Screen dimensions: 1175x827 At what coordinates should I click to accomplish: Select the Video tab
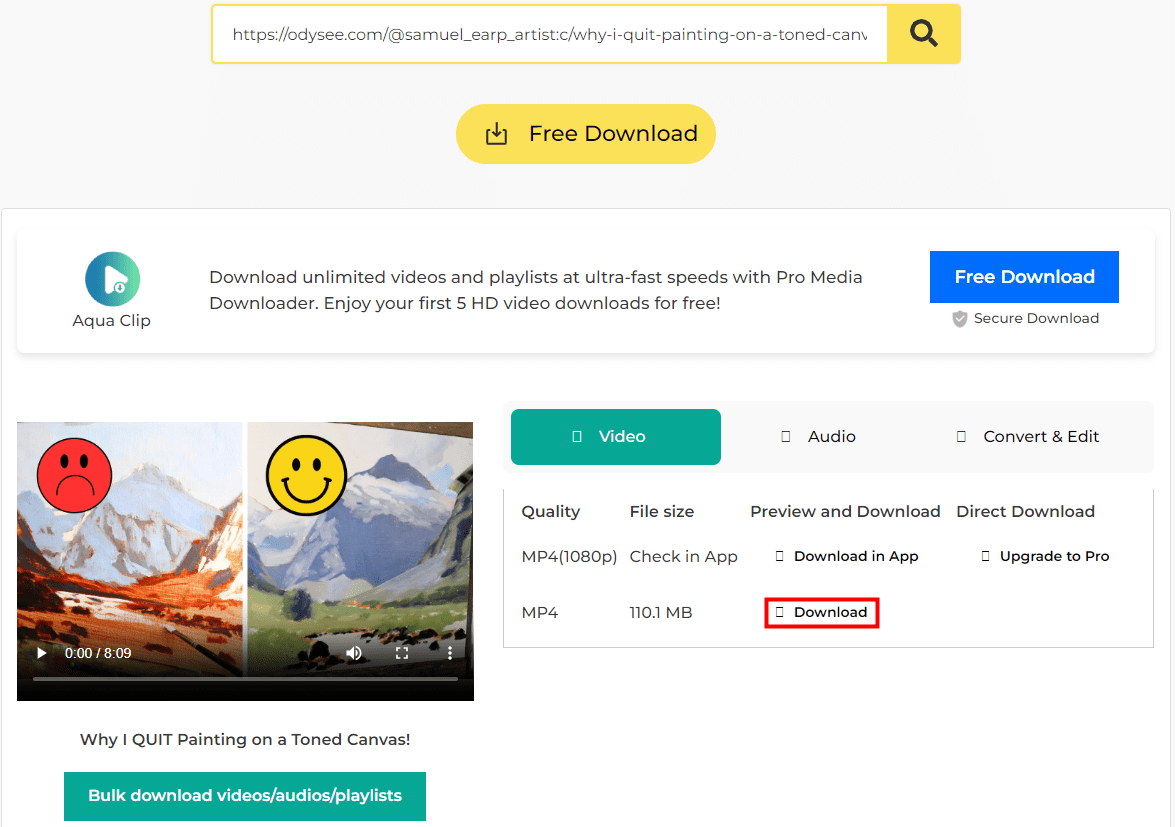point(615,437)
